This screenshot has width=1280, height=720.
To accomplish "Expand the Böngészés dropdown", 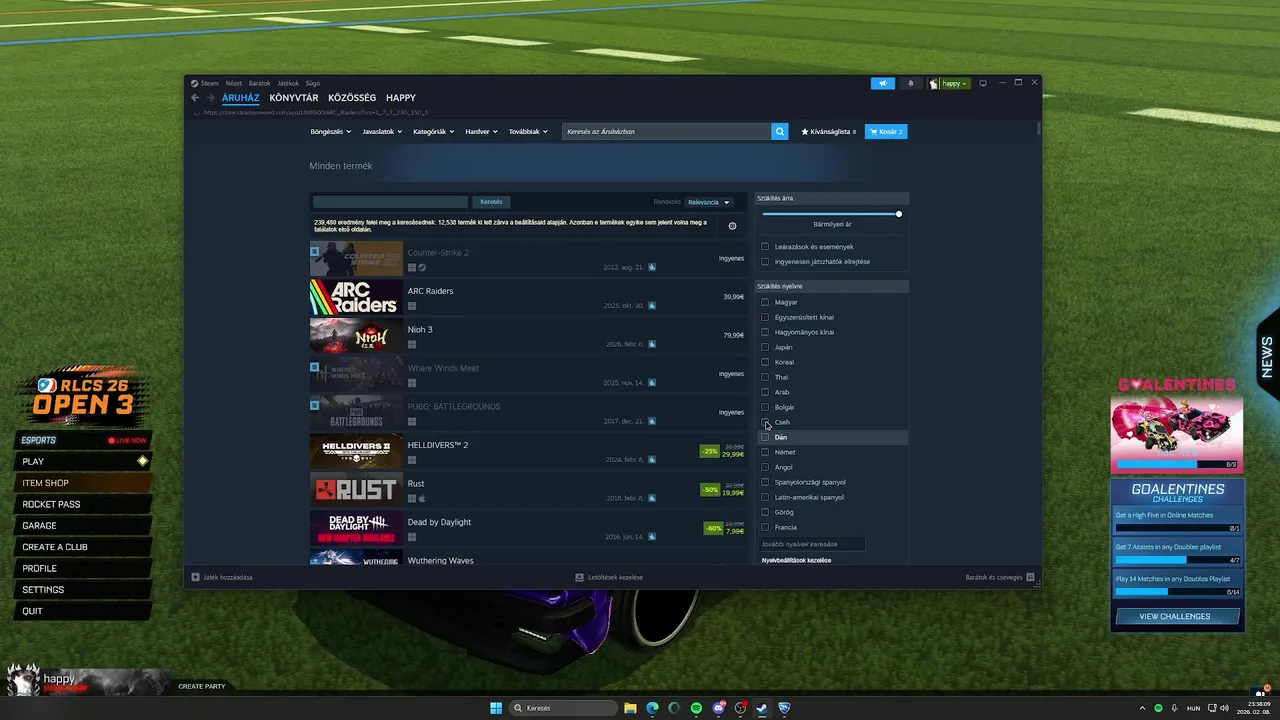I will (330, 132).
